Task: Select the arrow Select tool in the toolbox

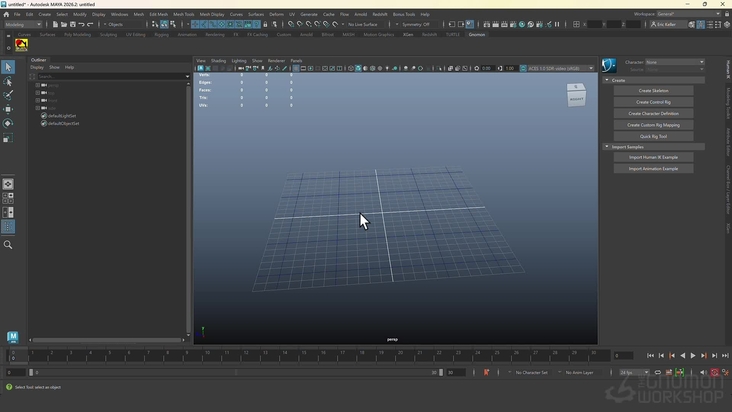Action: pos(8,67)
